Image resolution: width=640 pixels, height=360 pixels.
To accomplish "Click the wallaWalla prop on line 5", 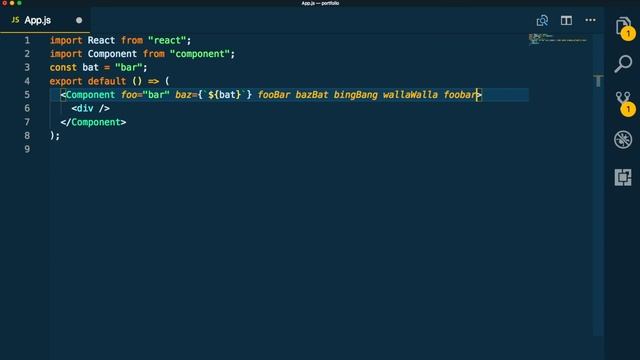I will pos(410,95).
